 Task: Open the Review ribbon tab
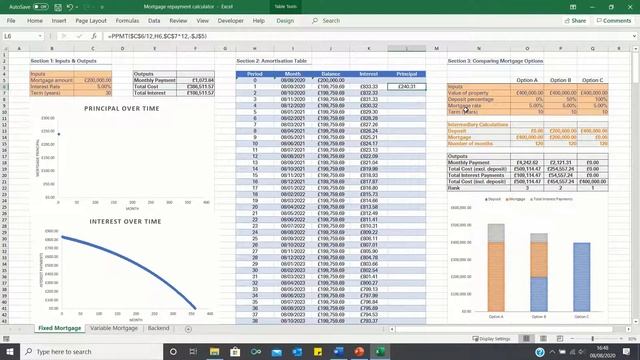tap(178, 21)
